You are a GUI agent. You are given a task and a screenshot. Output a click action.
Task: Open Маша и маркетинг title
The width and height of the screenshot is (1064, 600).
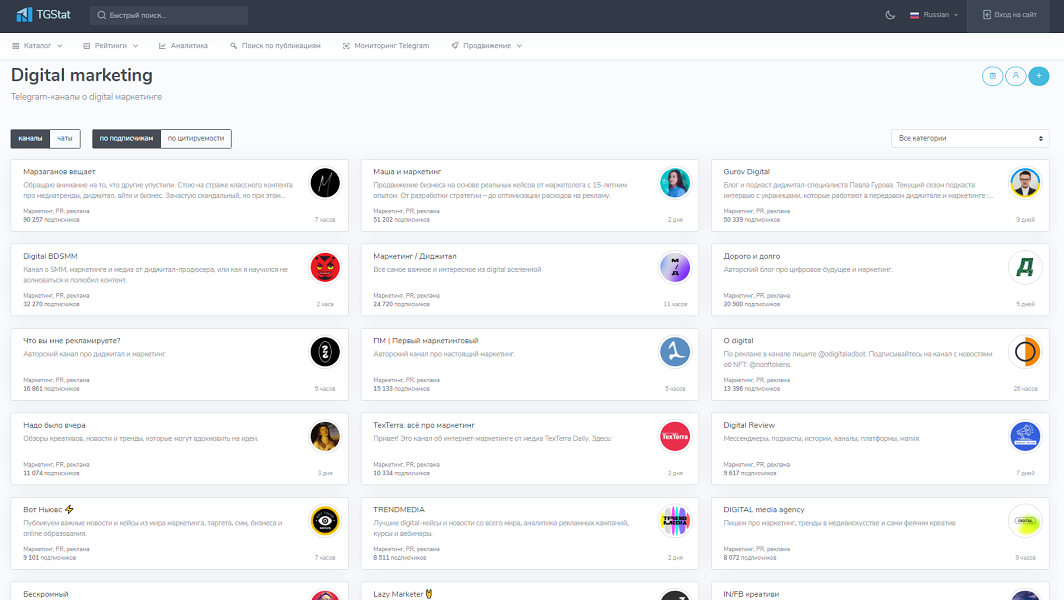coord(407,172)
